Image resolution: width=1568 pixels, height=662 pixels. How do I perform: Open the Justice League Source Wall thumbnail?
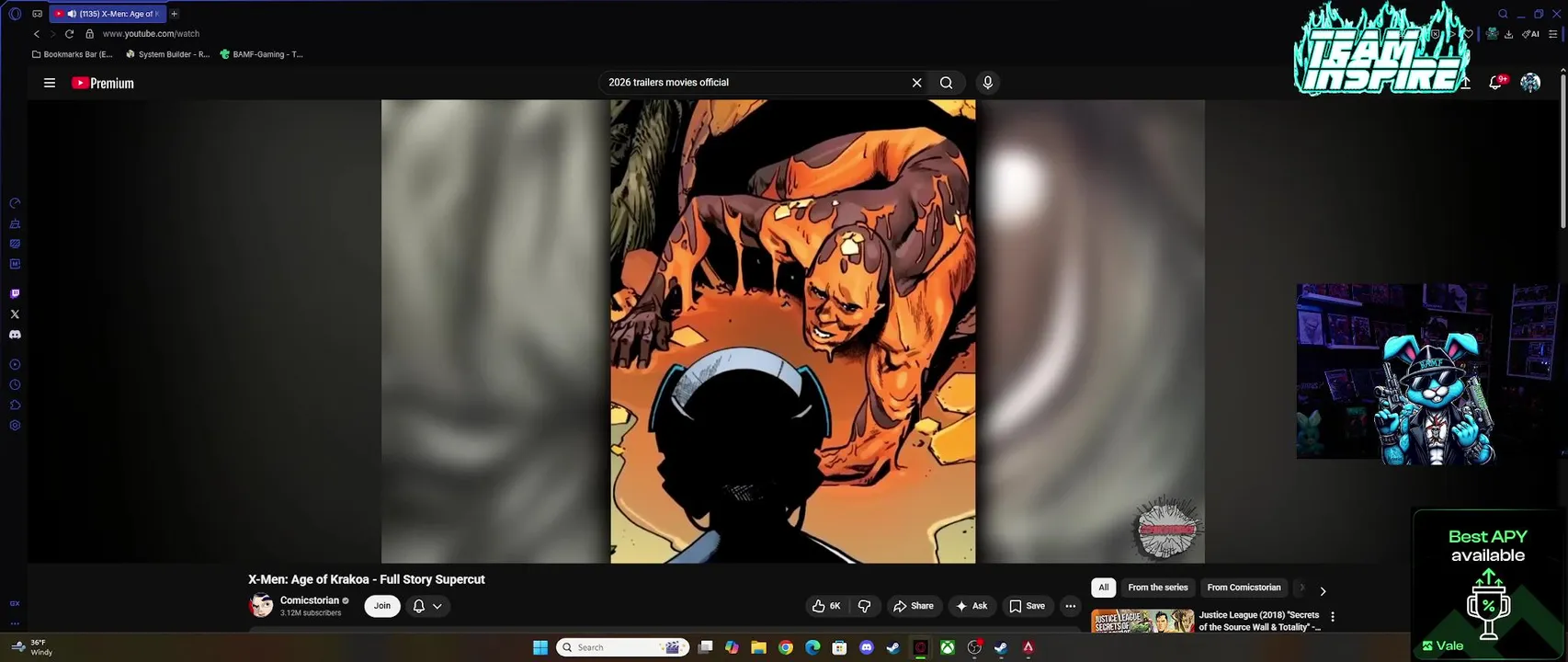pyautogui.click(x=1142, y=621)
